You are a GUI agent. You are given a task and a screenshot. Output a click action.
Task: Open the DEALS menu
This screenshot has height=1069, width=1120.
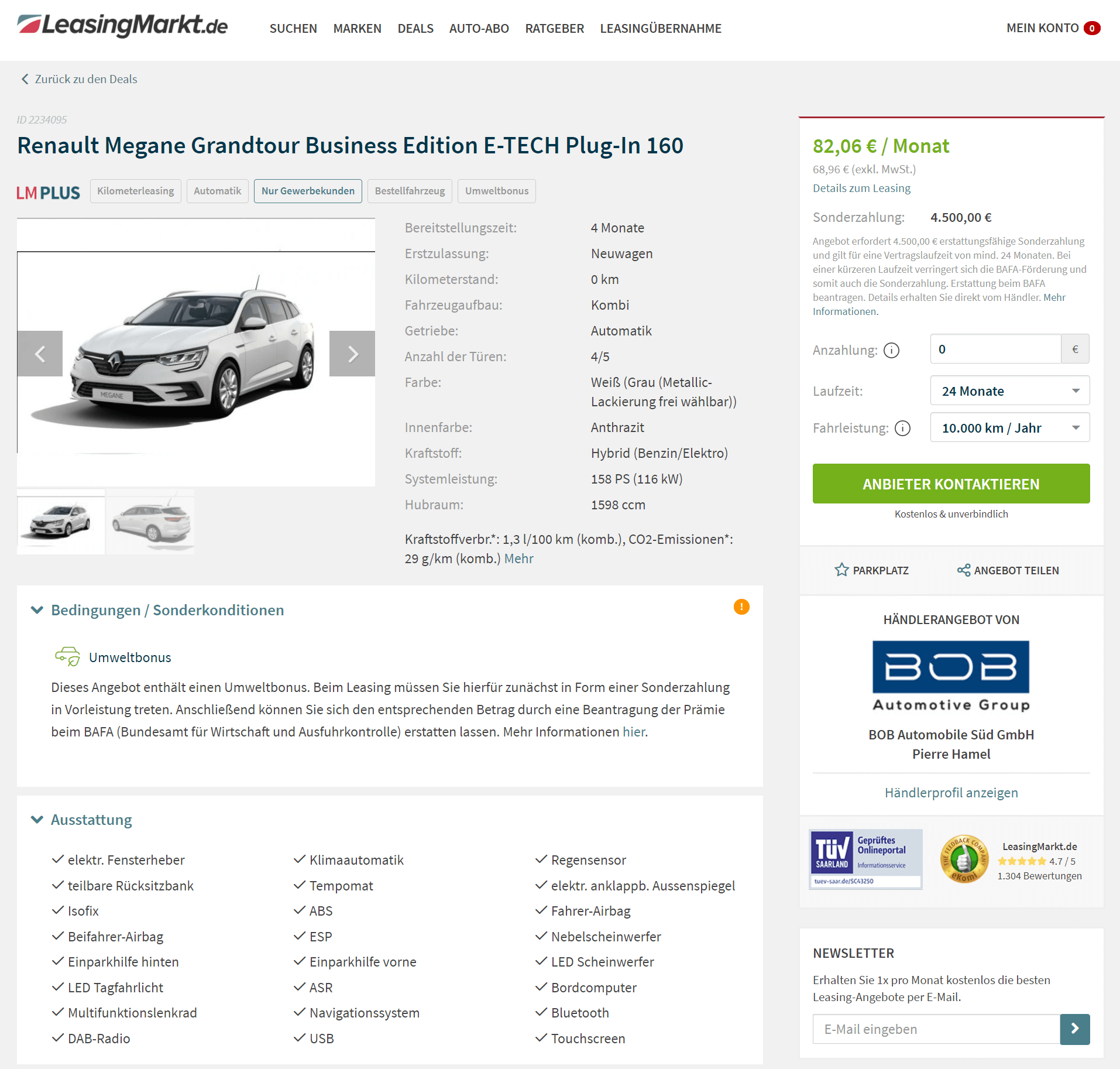(x=415, y=28)
